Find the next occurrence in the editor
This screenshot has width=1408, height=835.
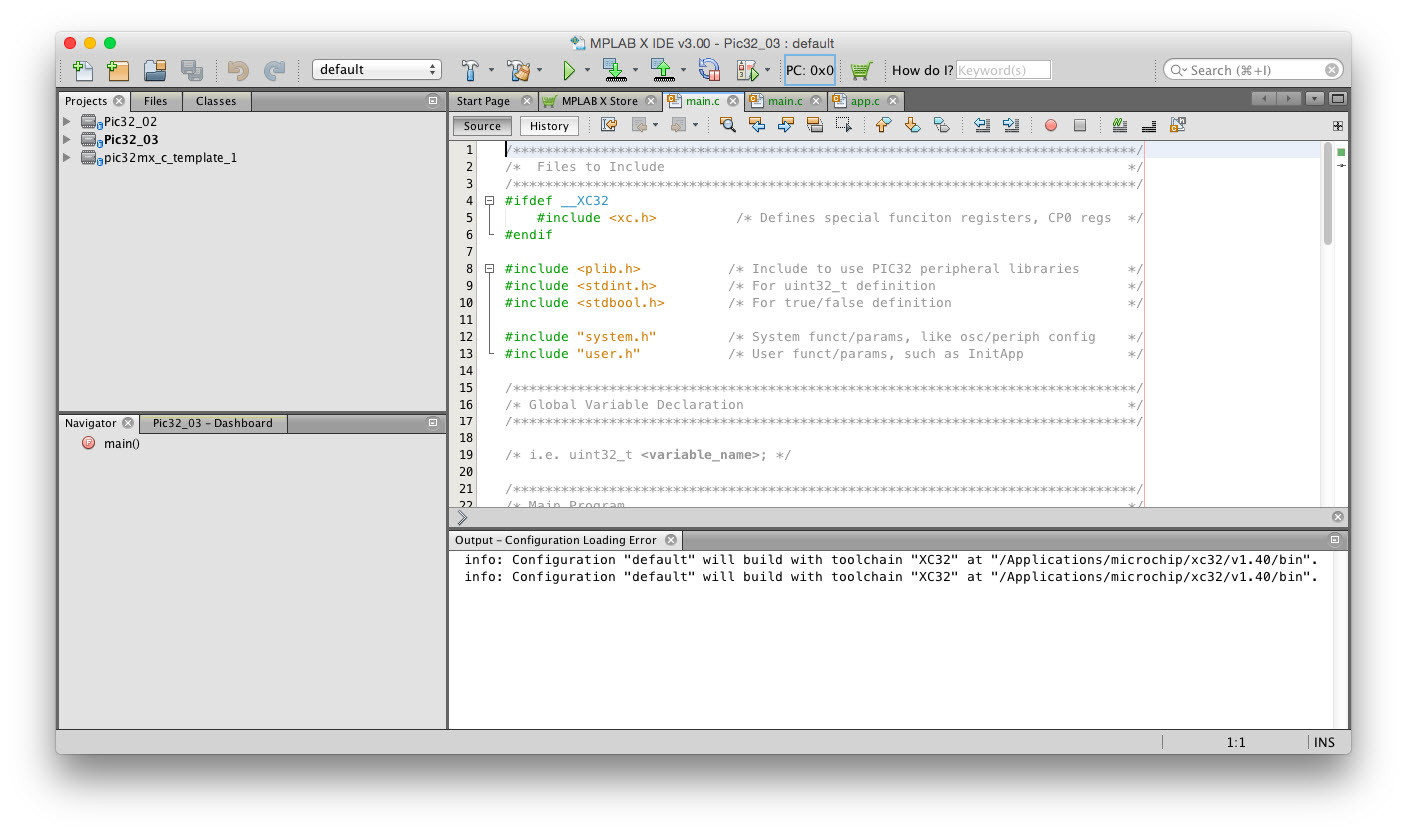click(x=786, y=125)
